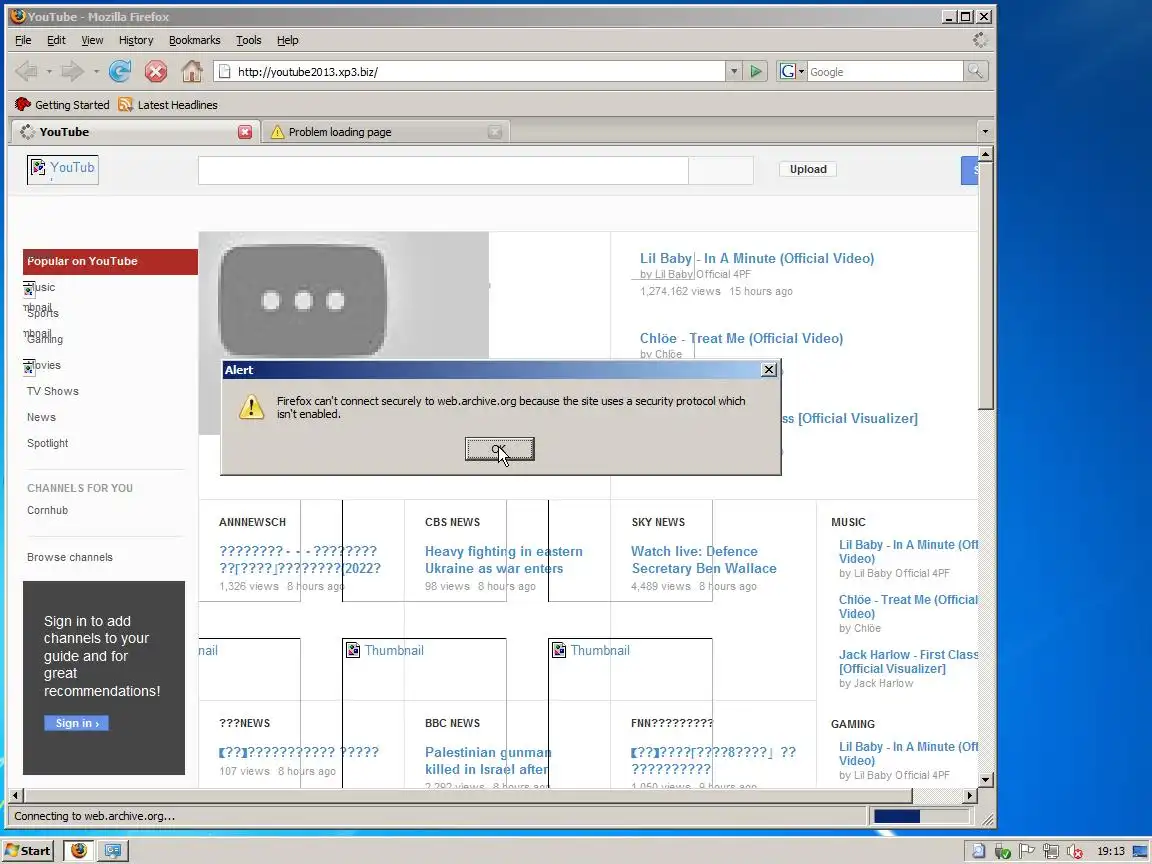Screen dimensions: 1152x864
Task: Open the search engine selector dropdown
Action: [791, 71]
